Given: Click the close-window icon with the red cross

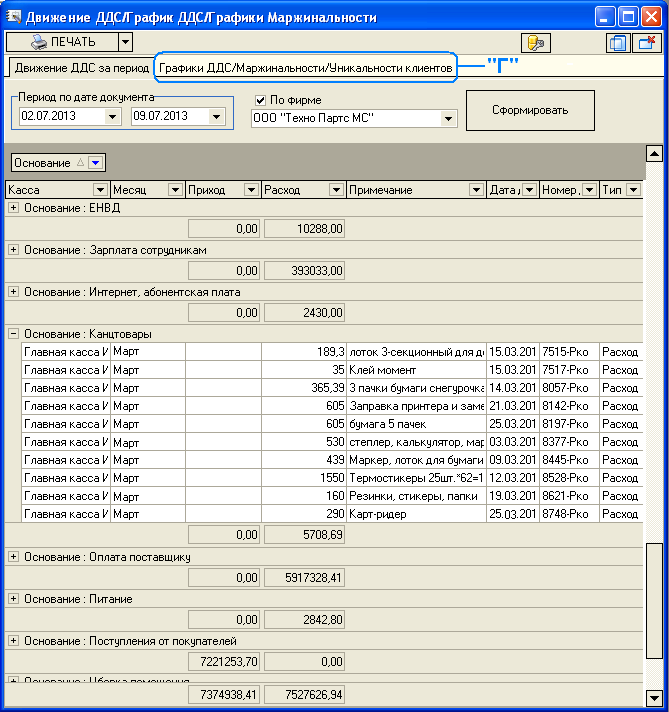Looking at the screenshot, I should [646, 43].
